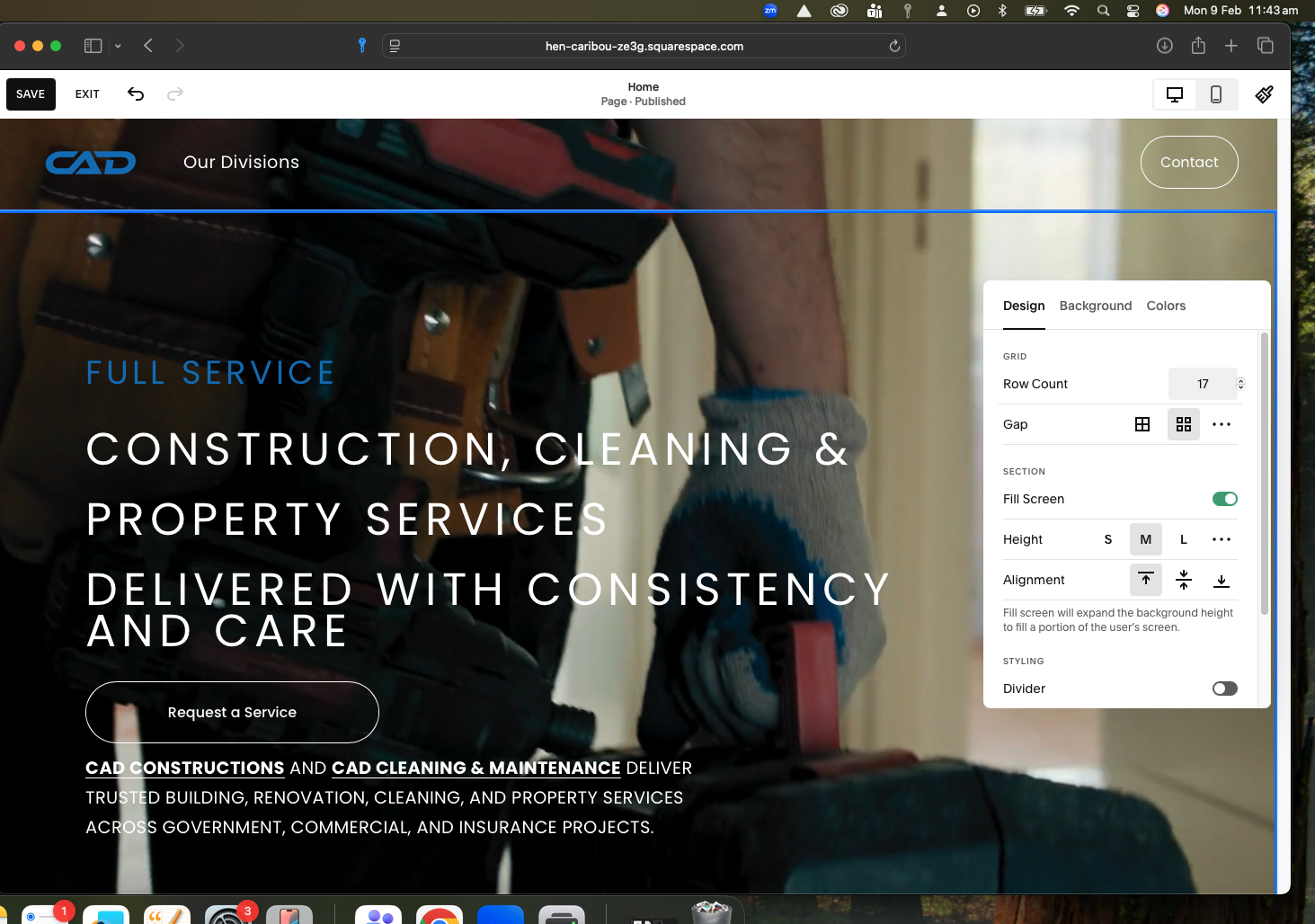The height and width of the screenshot is (924, 1315).
Task: Open more gap options ellipsis
Action: pyautogui.click(x=1222, y=424)
